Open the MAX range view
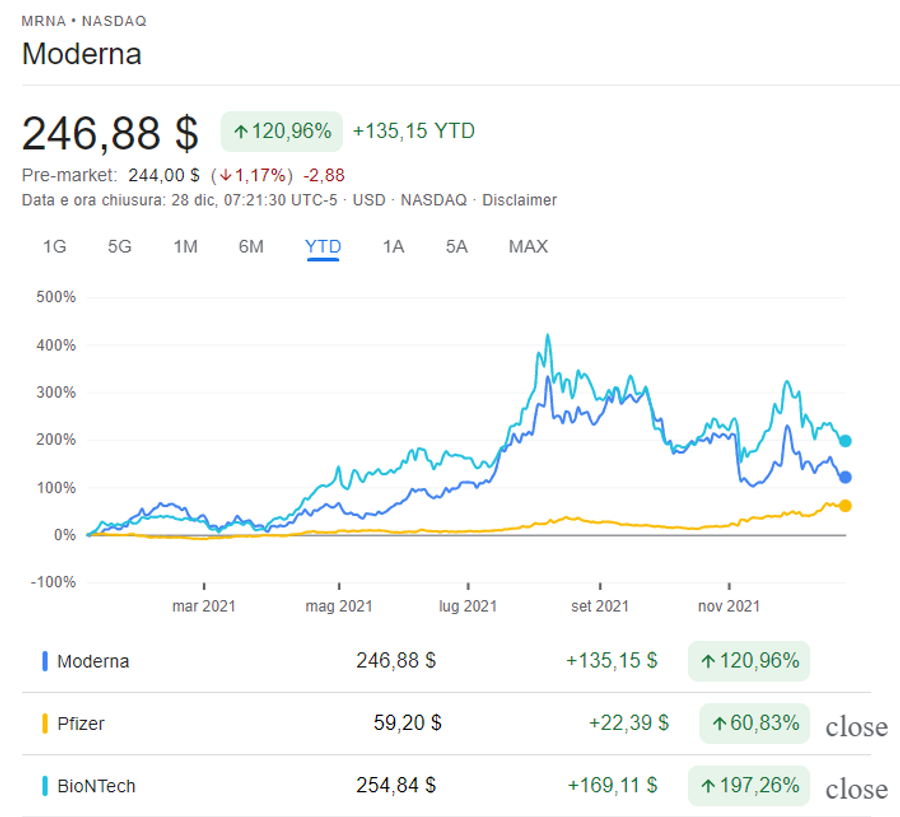Image resolution: width=900 pixels, height=817 pixels. click(528, 247)
